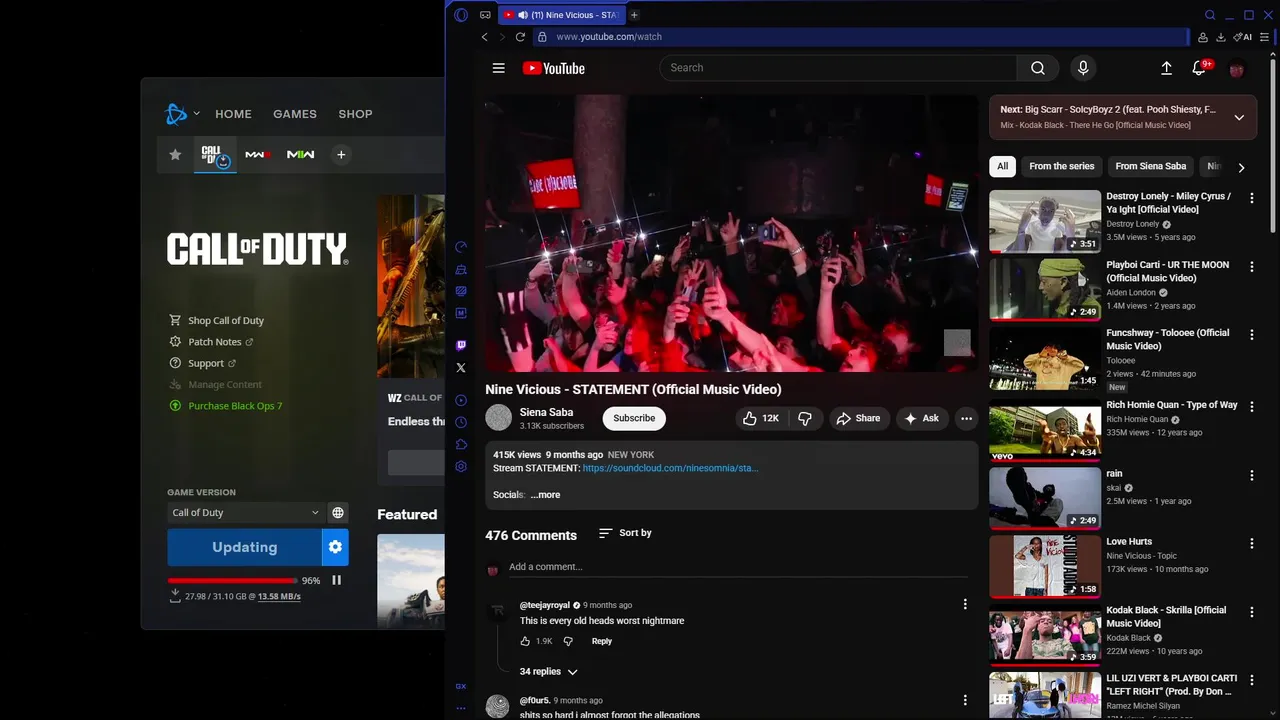This screenshot has width=1280, height=720.
Task: Open the Battle.net SHOP tab
Action: [355, 114]
